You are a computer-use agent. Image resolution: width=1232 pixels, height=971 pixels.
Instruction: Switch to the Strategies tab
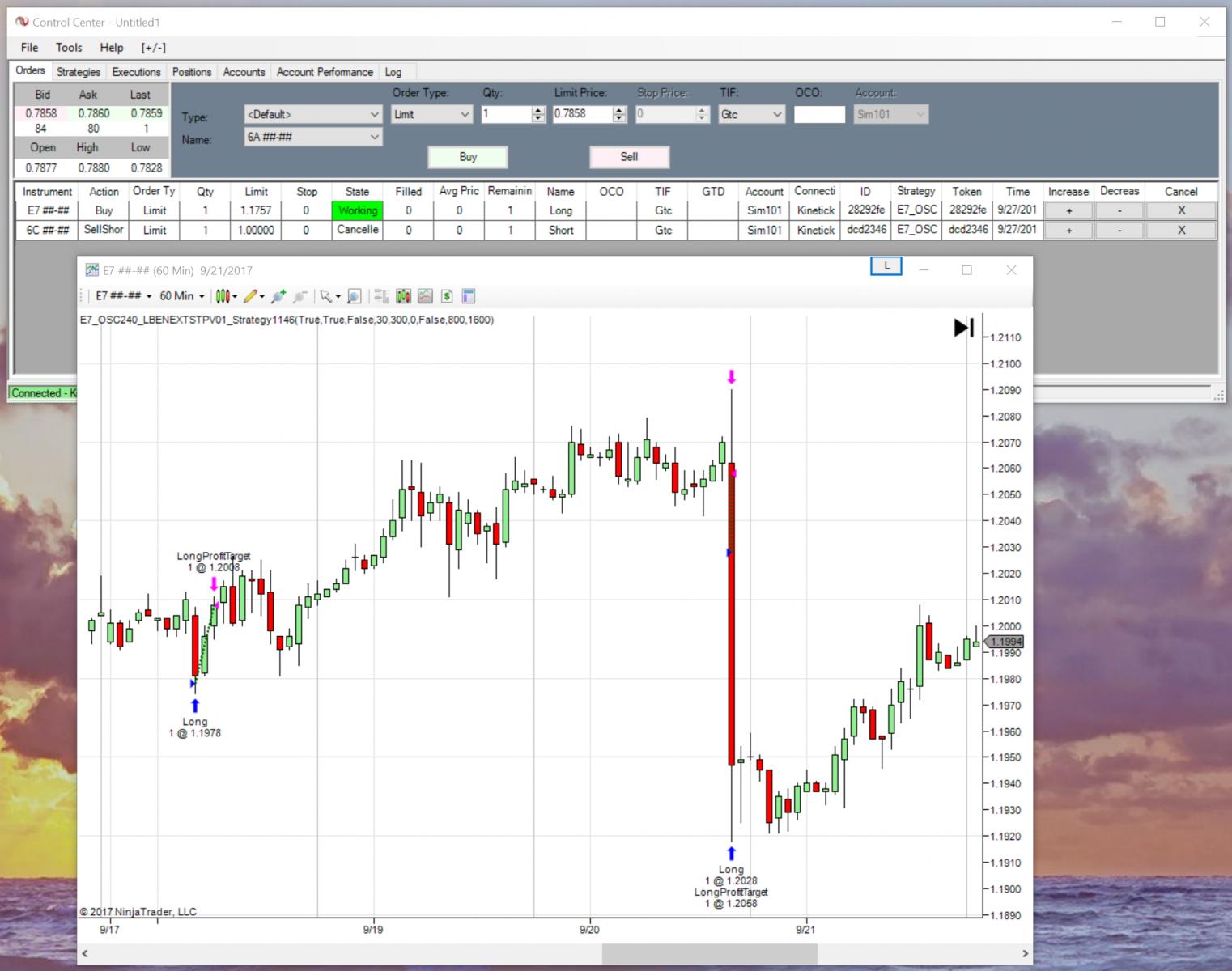click(x=79, y=72)
